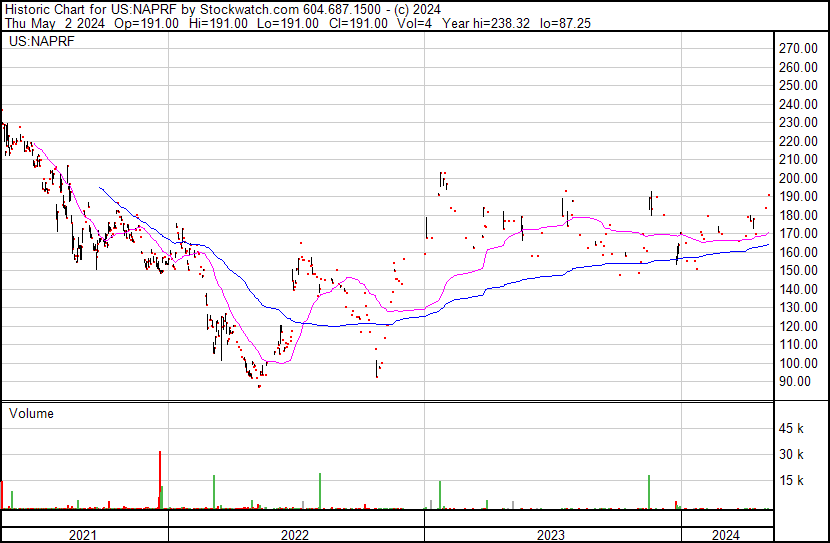Click the 220.00 price axis label
The image size is (830, 543).
click(x=798, y=141)
